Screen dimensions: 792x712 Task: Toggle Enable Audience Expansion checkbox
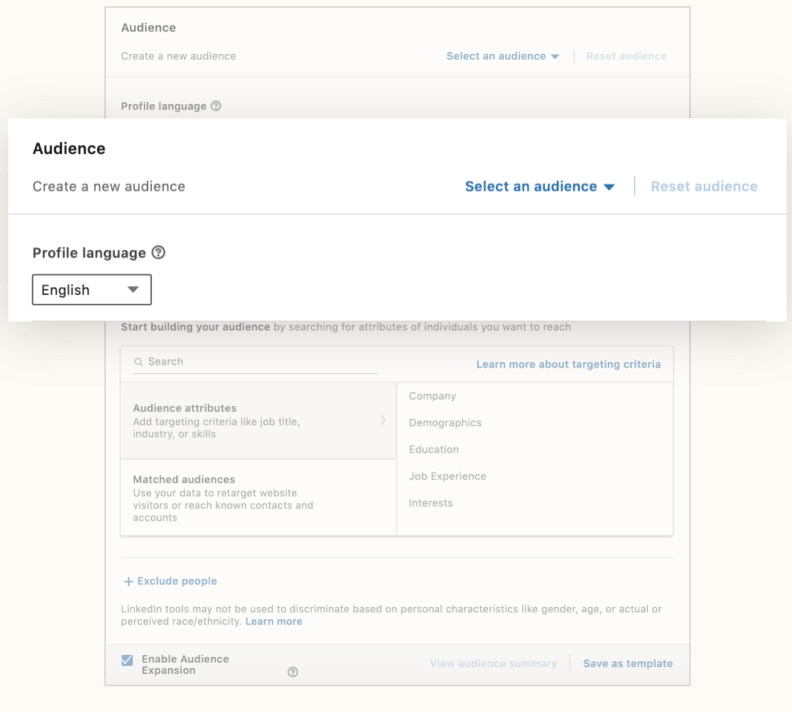point(127,660)
